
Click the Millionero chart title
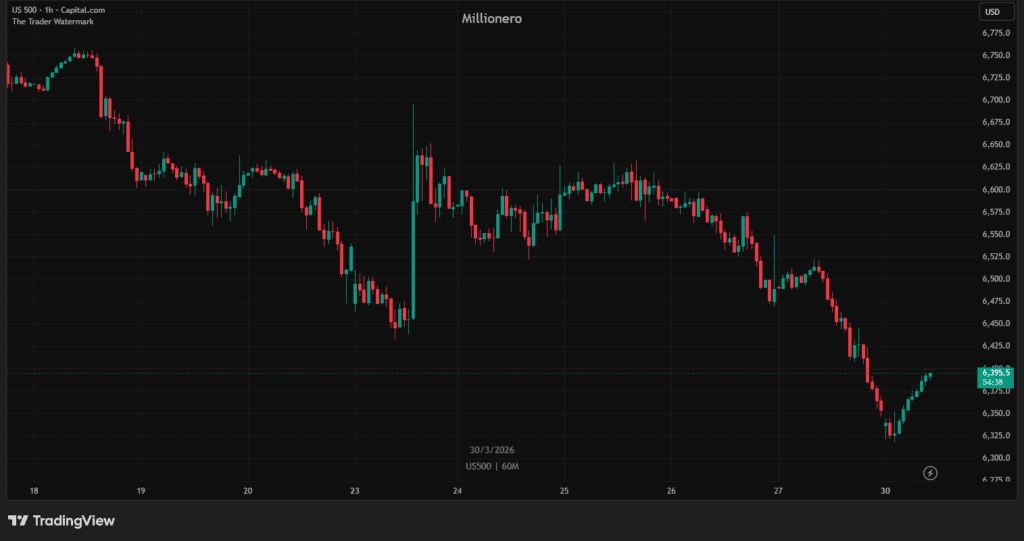(491, 19)
